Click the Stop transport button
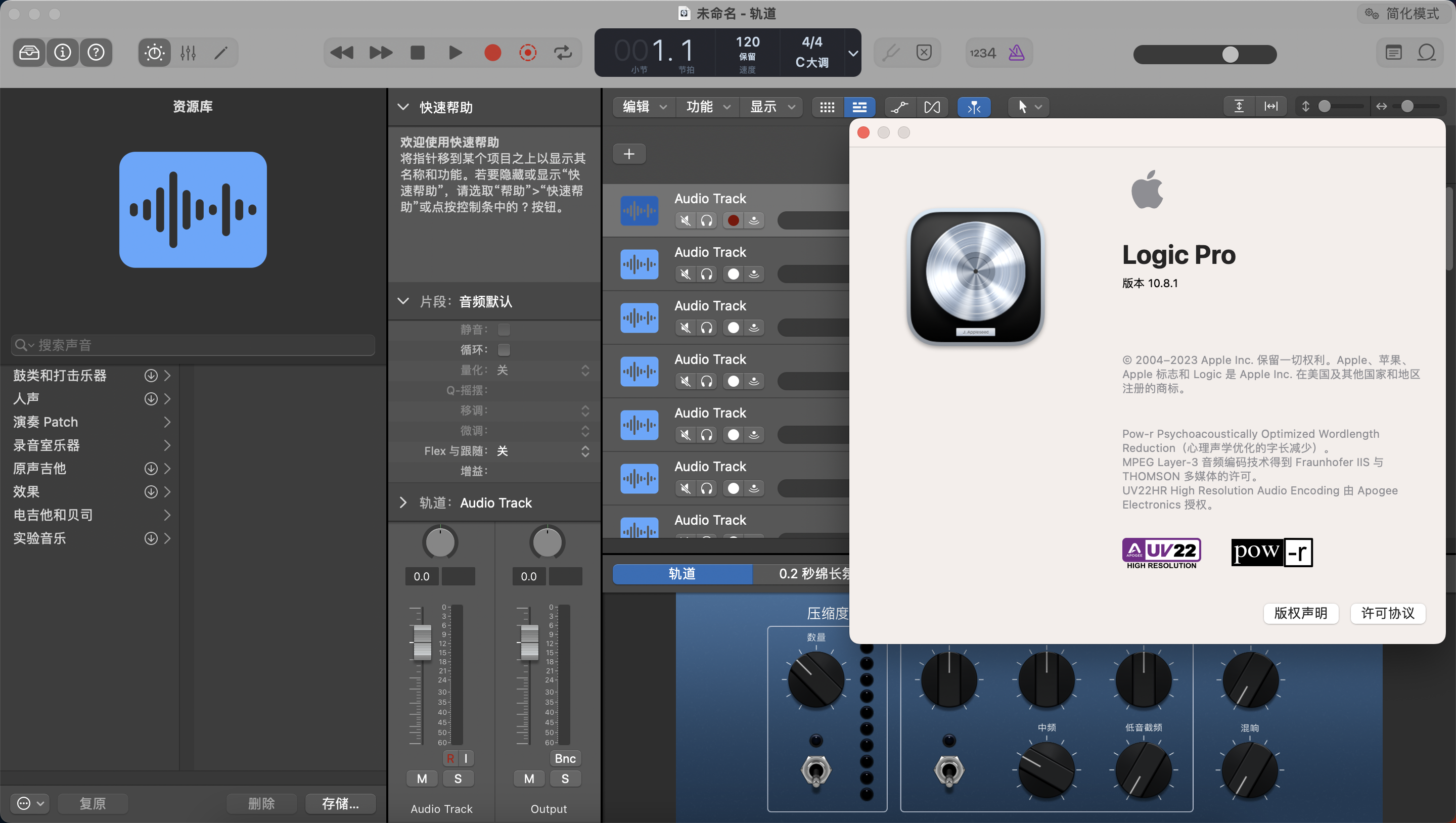This screenshot has height=823, width=1456. tap(418, 53)
